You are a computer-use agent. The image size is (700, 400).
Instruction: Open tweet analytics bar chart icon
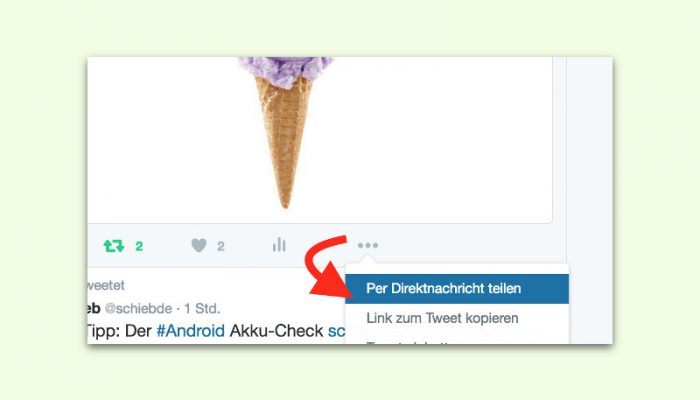click(x=279, y=244)
